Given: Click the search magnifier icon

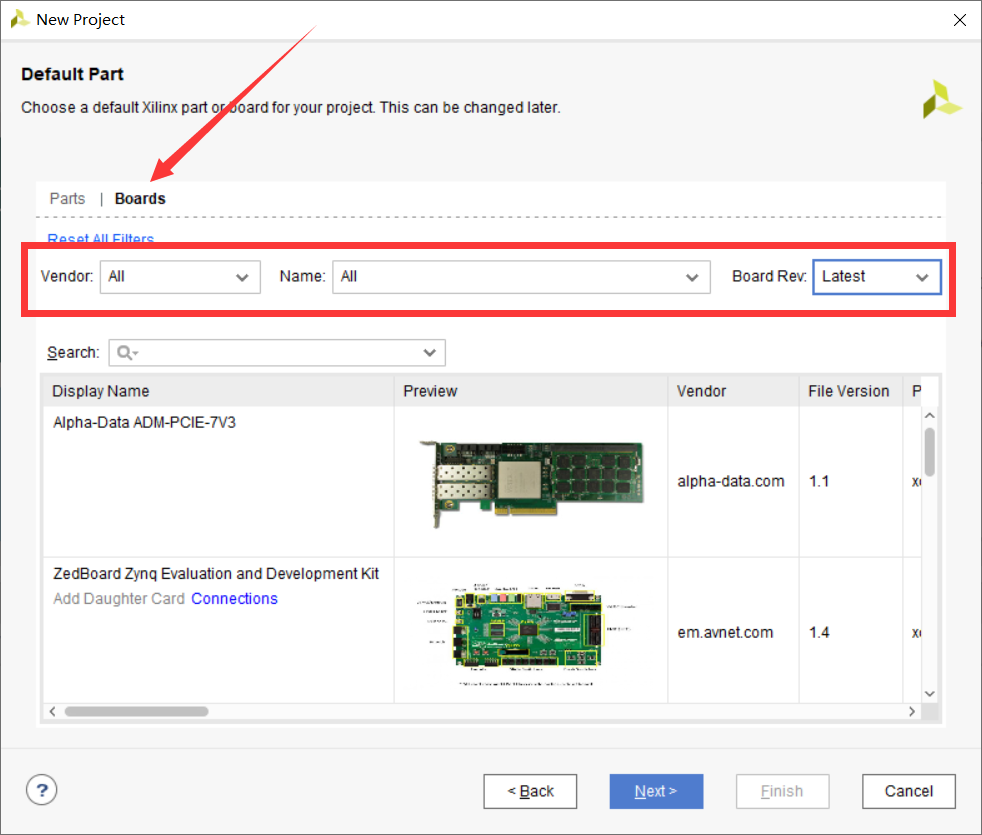Looking at the screenshot, I should point(125,353).
